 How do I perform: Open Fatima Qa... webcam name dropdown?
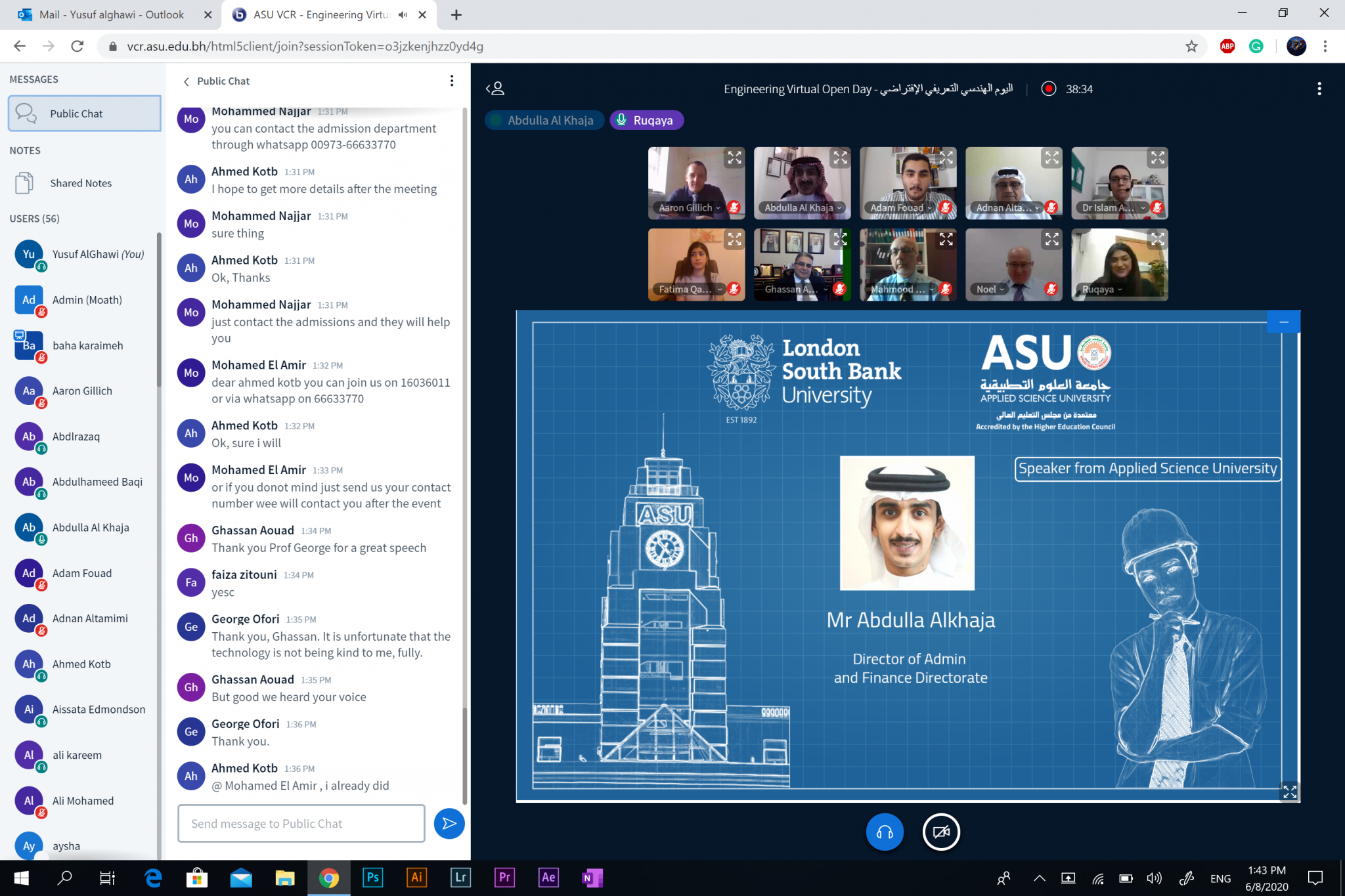[x=690, y=289]
